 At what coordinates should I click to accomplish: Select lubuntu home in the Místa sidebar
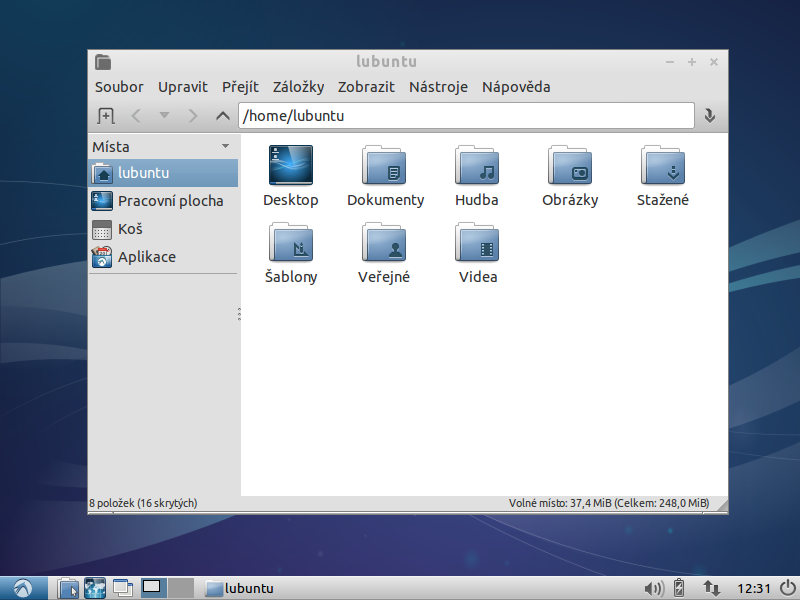(x=137, y=172)
